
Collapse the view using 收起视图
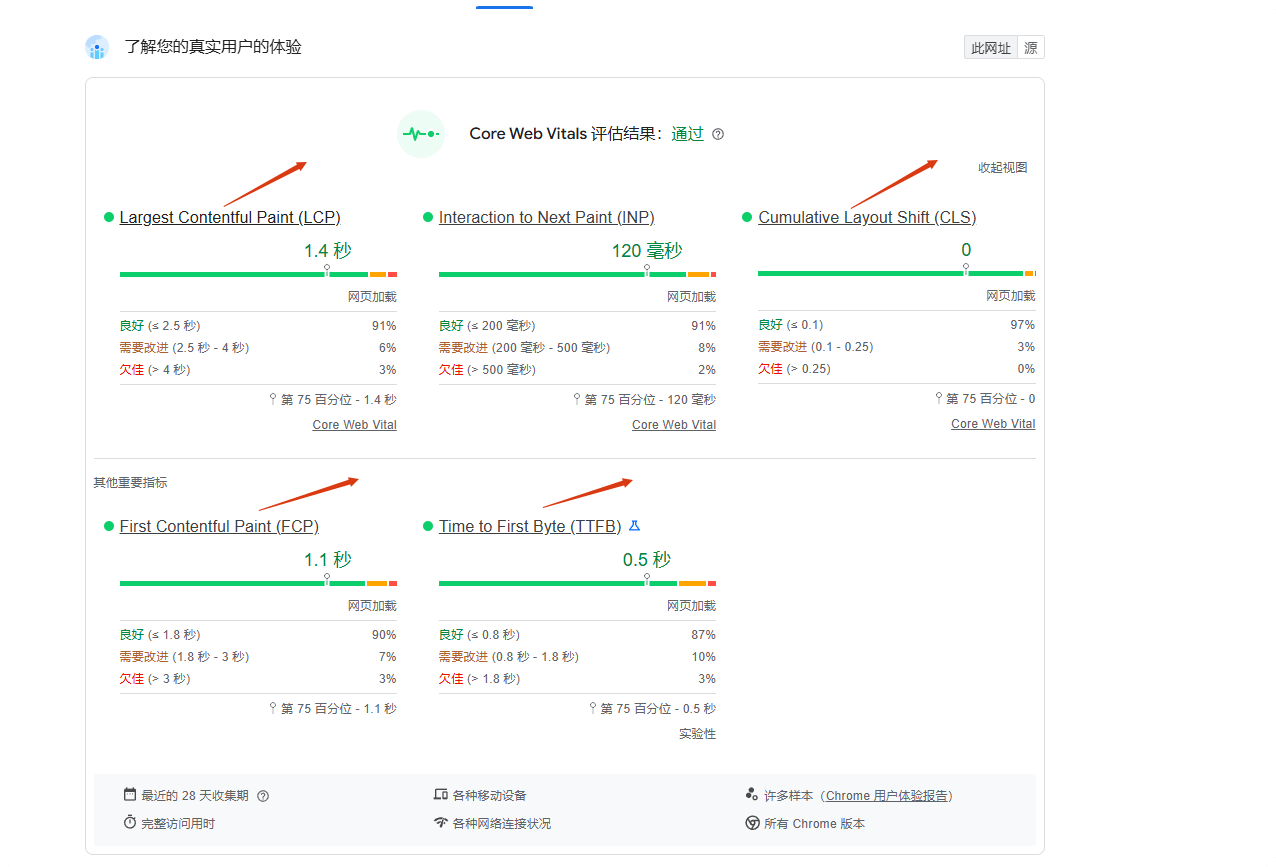click(x=1002, y=167)
